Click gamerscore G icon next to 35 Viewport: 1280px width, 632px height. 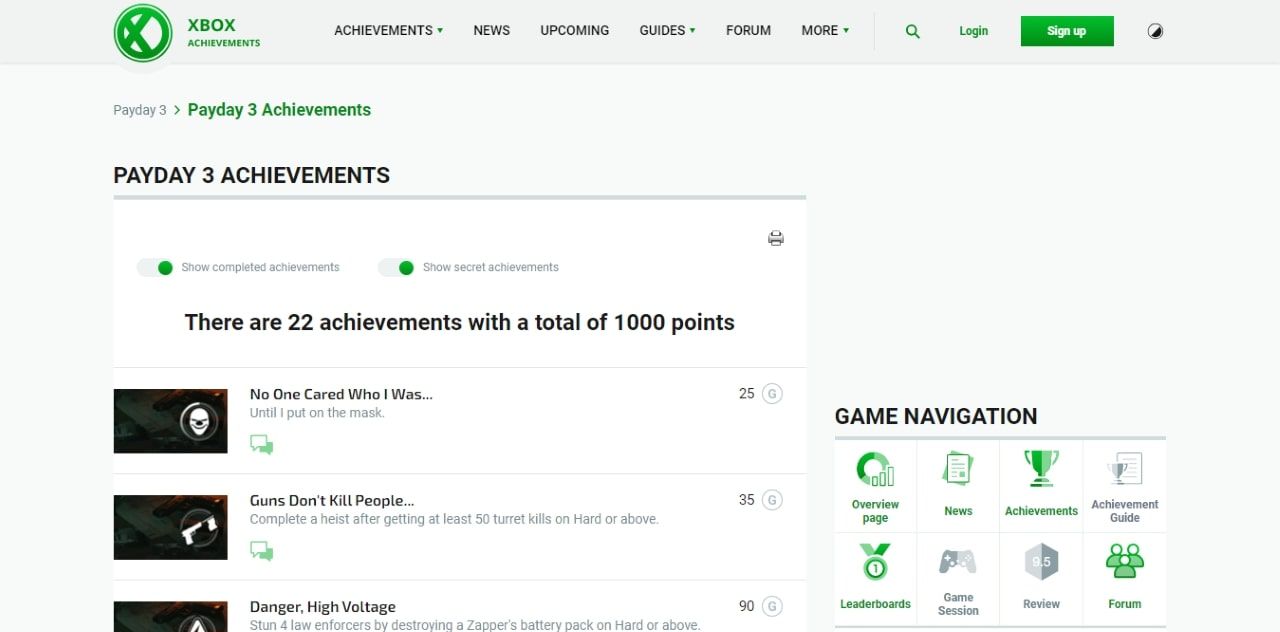[772, 500]
